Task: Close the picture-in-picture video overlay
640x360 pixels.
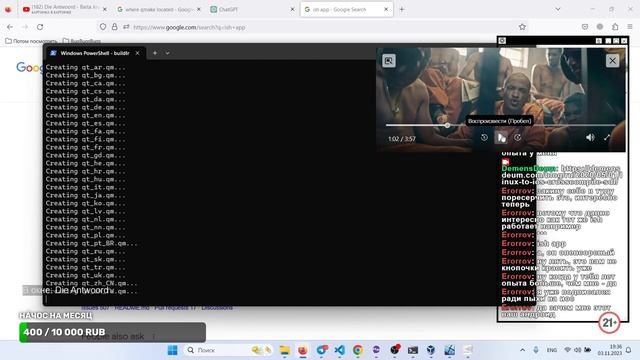Action: pyautogui.click(x=612, y=61)
